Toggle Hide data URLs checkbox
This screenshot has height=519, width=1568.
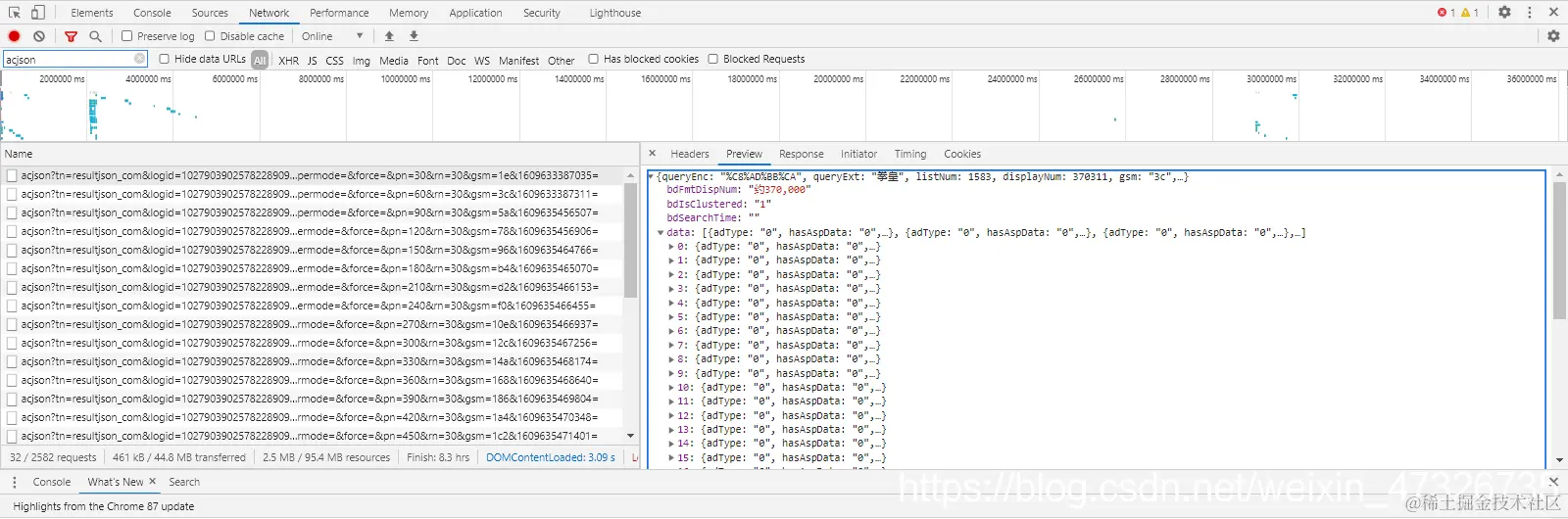click(x=165, y=59)
